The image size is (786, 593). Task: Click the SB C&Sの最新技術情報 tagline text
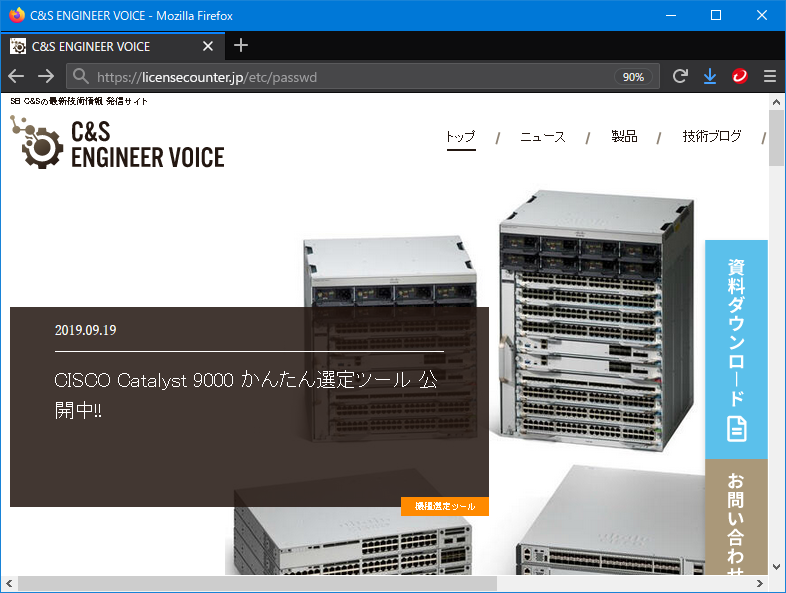pos(79,101)
